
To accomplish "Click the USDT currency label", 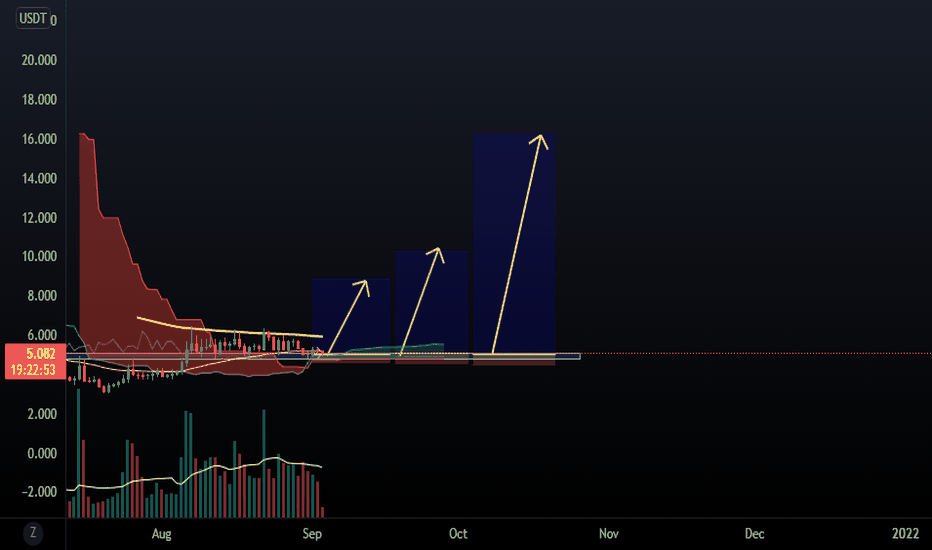I will click(33, 18).
